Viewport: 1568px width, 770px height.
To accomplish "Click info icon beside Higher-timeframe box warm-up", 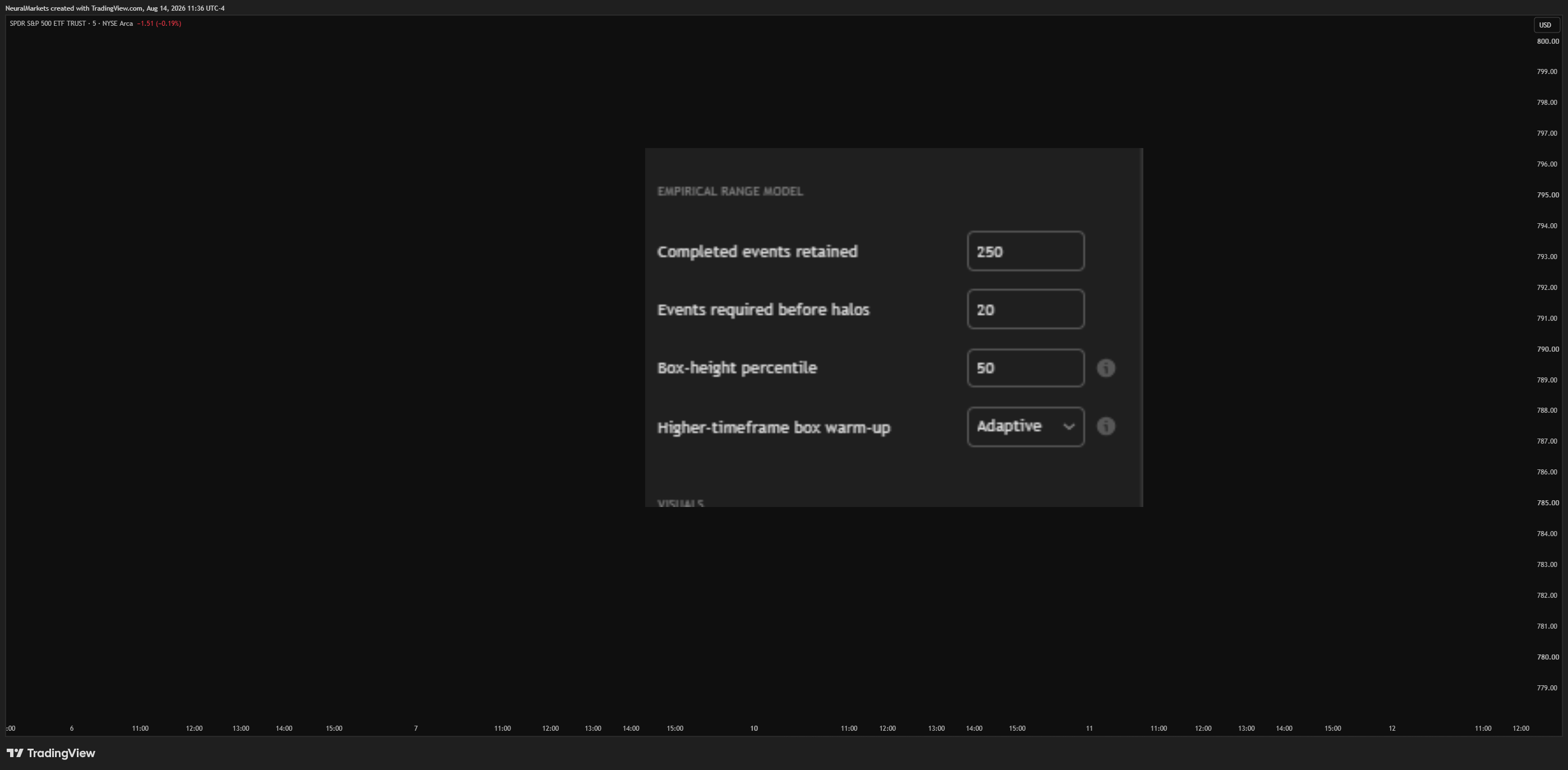I will click(1106, 426).
